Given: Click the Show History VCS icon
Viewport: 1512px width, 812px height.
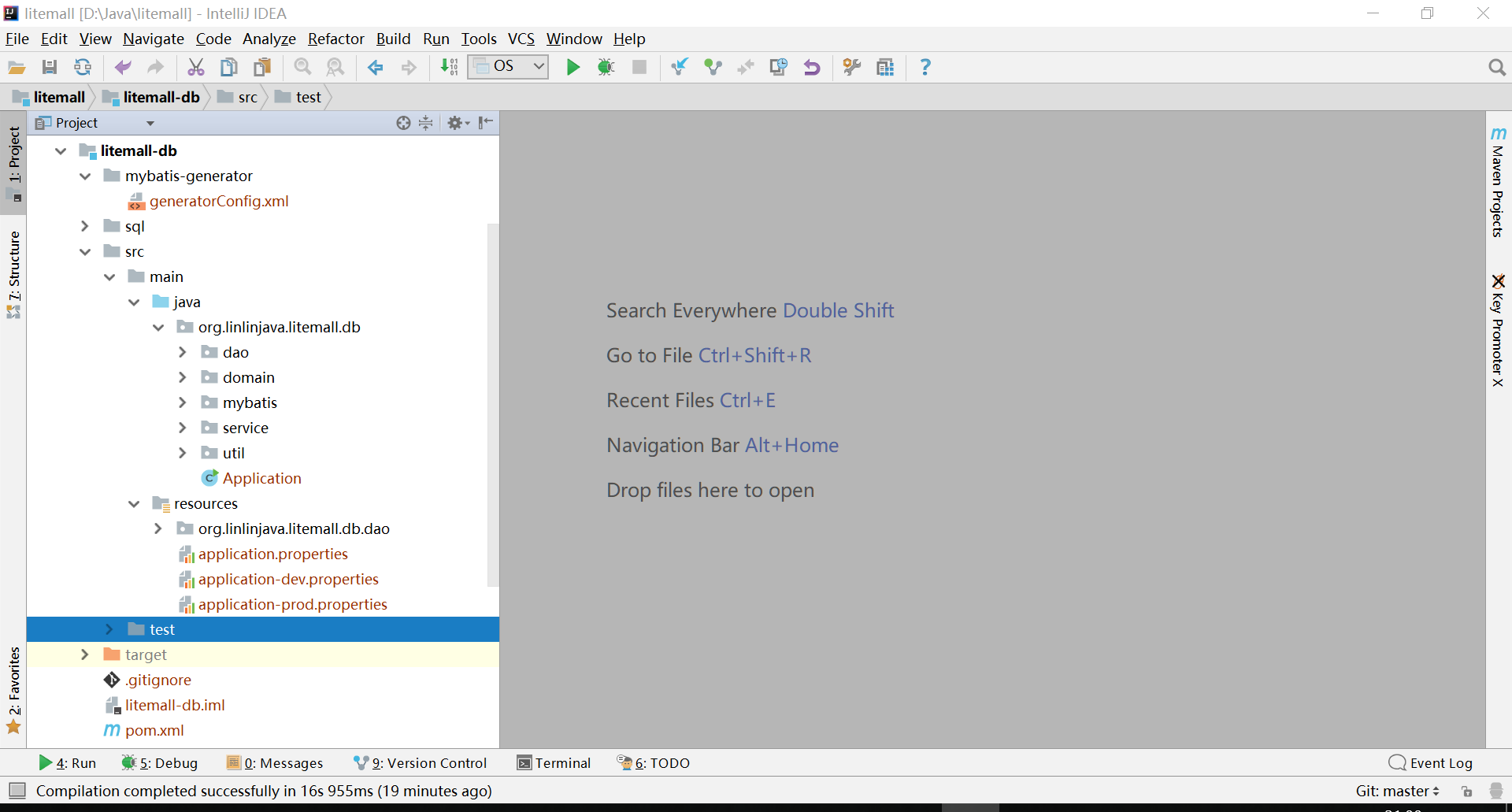Looking at the screenshot, I should [x=779, y=68].
